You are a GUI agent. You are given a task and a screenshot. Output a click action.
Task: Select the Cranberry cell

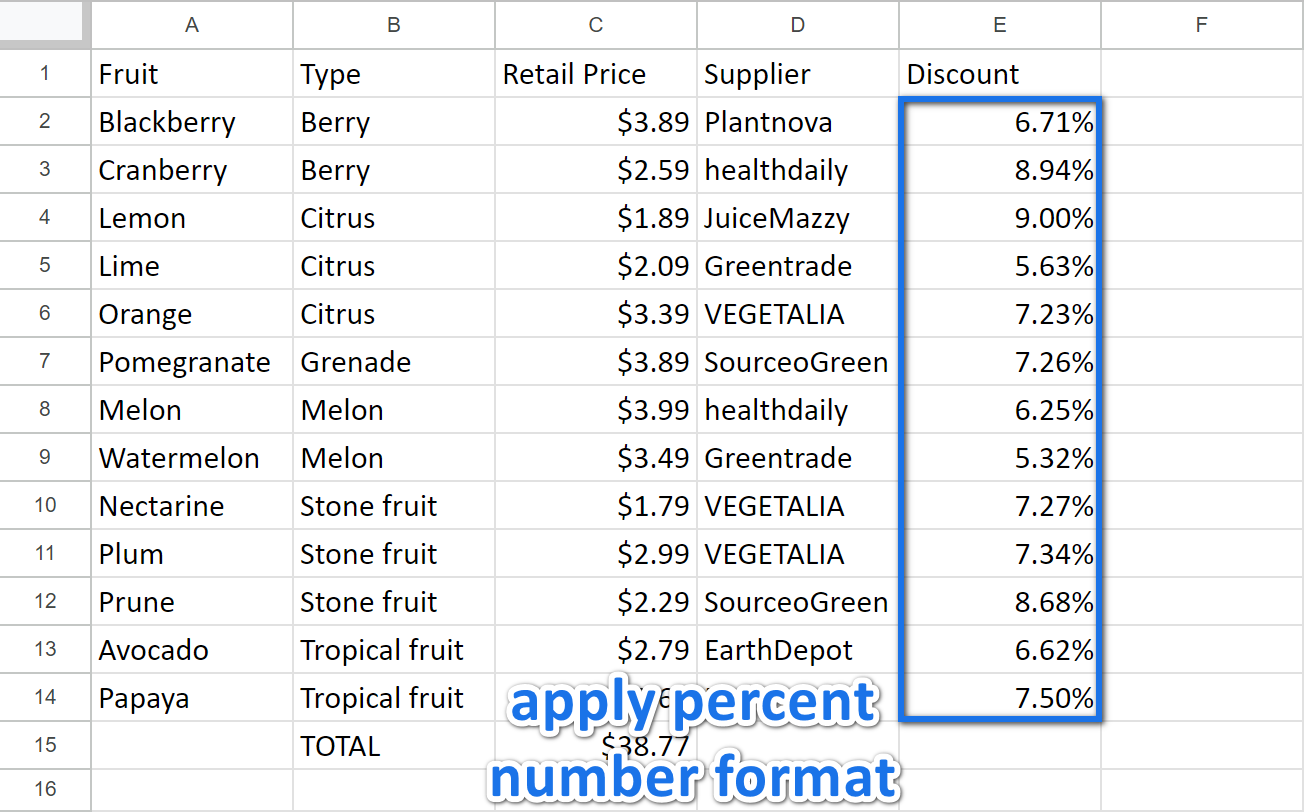[x=192, y=170]
